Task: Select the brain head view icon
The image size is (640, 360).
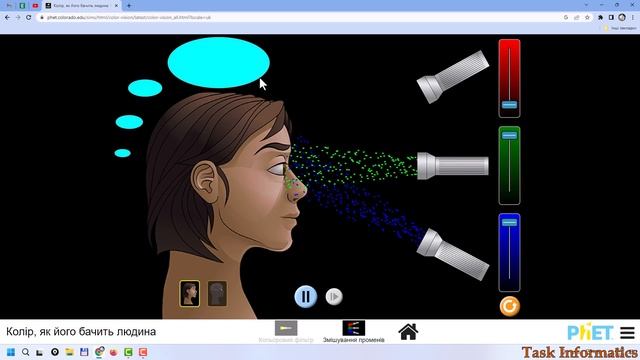Action: (217, 293)
